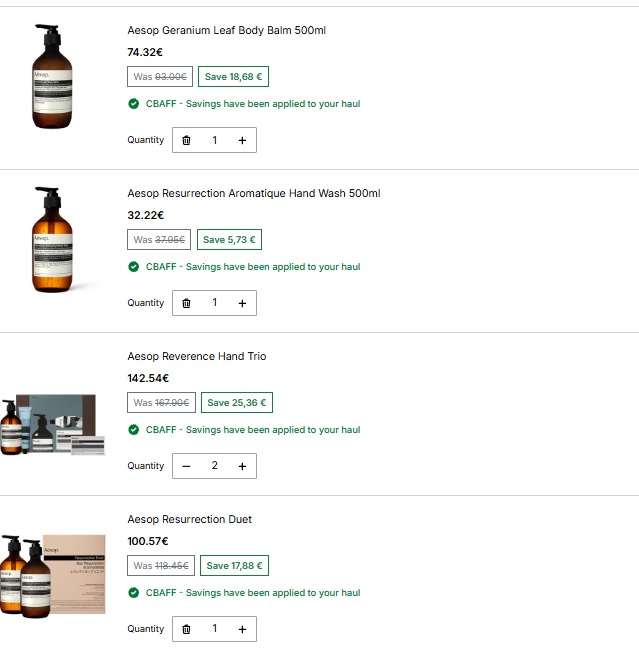Open Aesop Reverence Hand Trio product title
The image size is (639, 657).
[197, 356]
